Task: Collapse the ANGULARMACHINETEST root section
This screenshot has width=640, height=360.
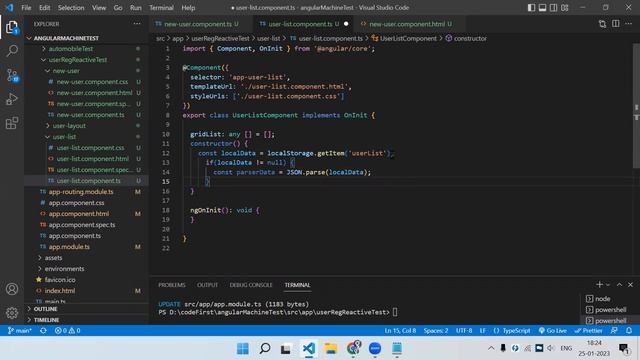Action: pos(66,38)
